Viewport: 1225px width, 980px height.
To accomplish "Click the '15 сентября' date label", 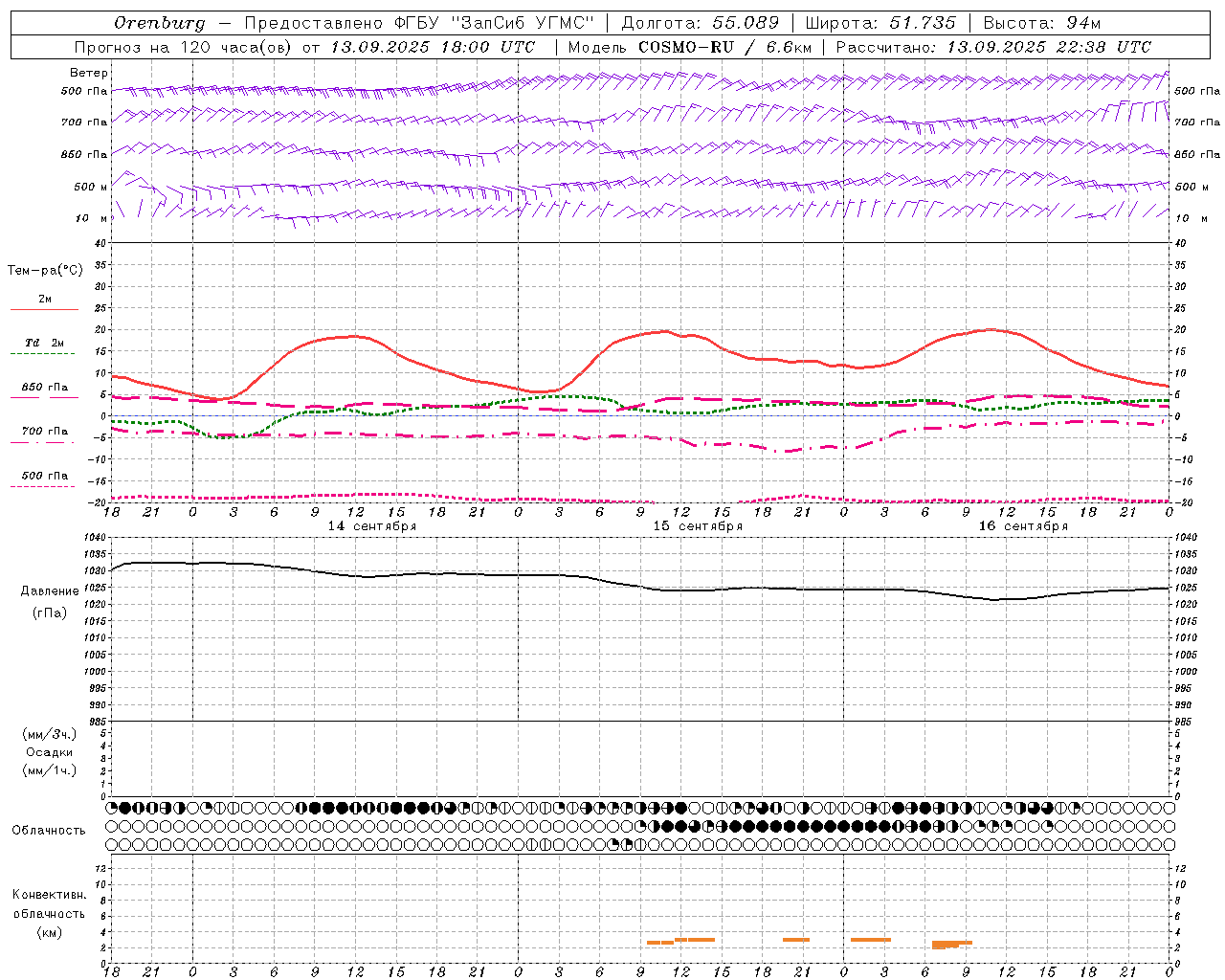I will [x=698, y=526].
